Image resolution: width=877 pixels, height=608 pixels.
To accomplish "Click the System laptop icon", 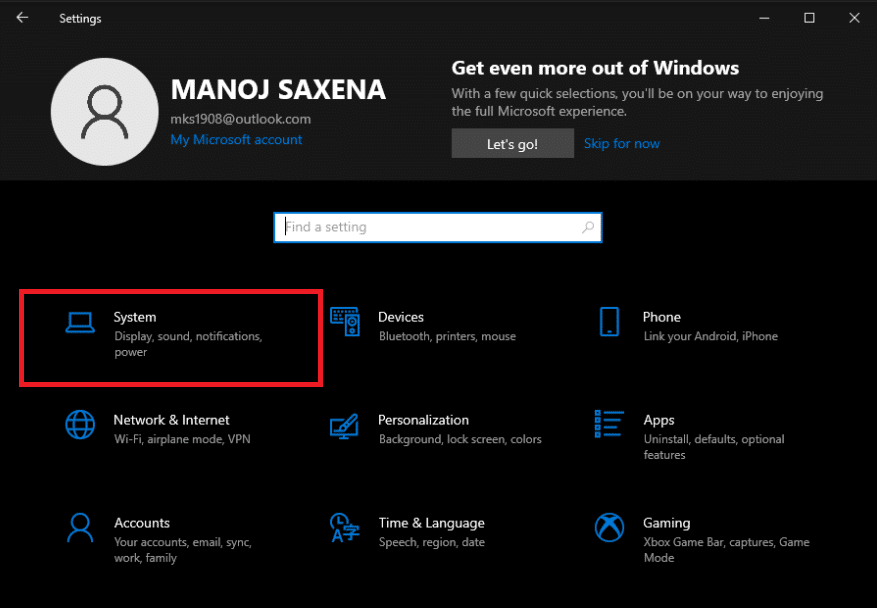I will click(x=80, y=321).
